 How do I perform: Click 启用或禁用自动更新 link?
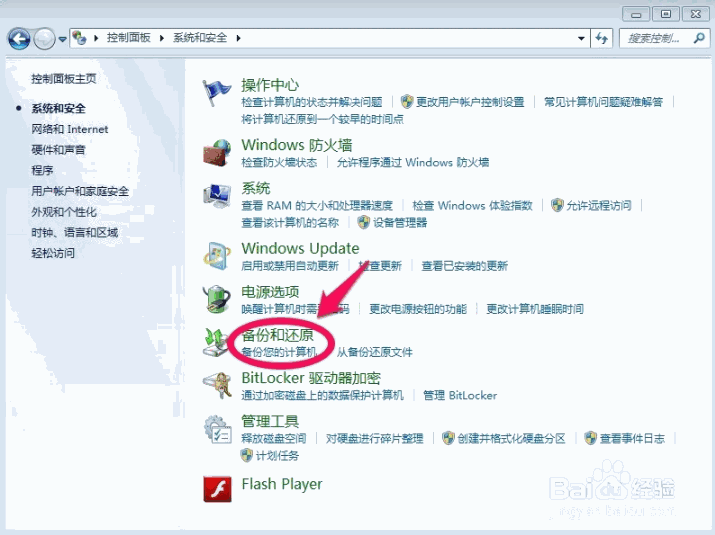tap(290, 266)
